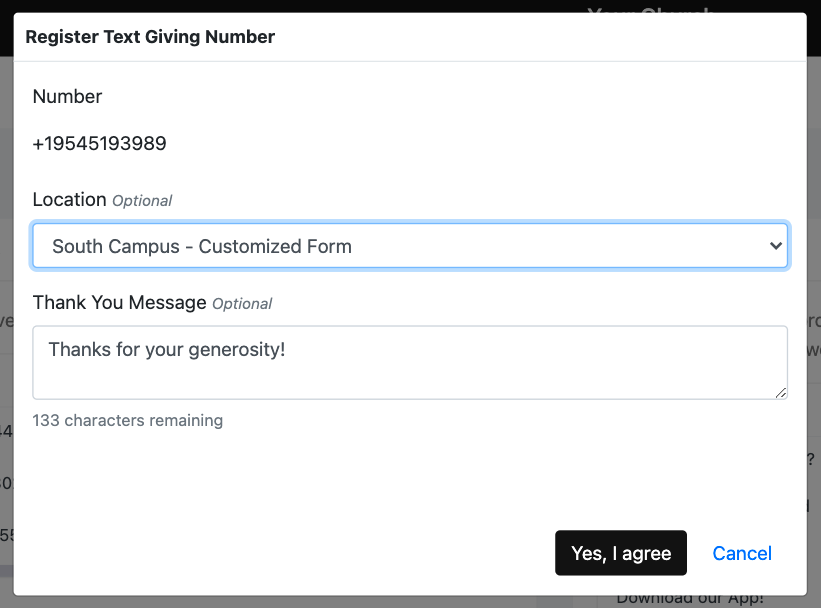The image size is (821, 608).
Task: Click the Thank You Message label
Action: click(x=119, y=302)
